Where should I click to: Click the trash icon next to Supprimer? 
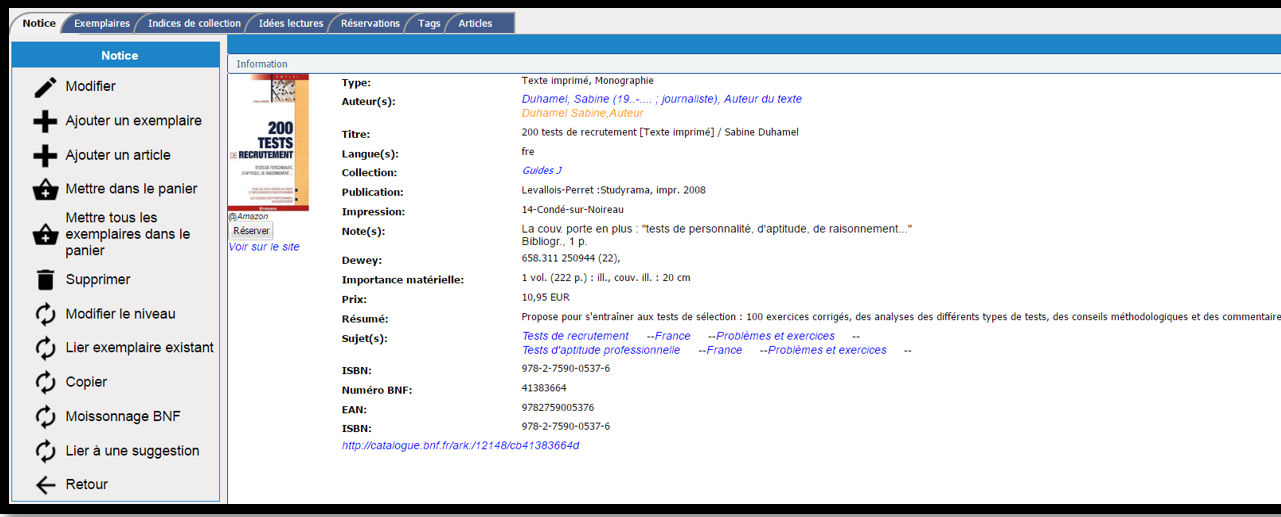pyautogui.click(x=45, y=280)
